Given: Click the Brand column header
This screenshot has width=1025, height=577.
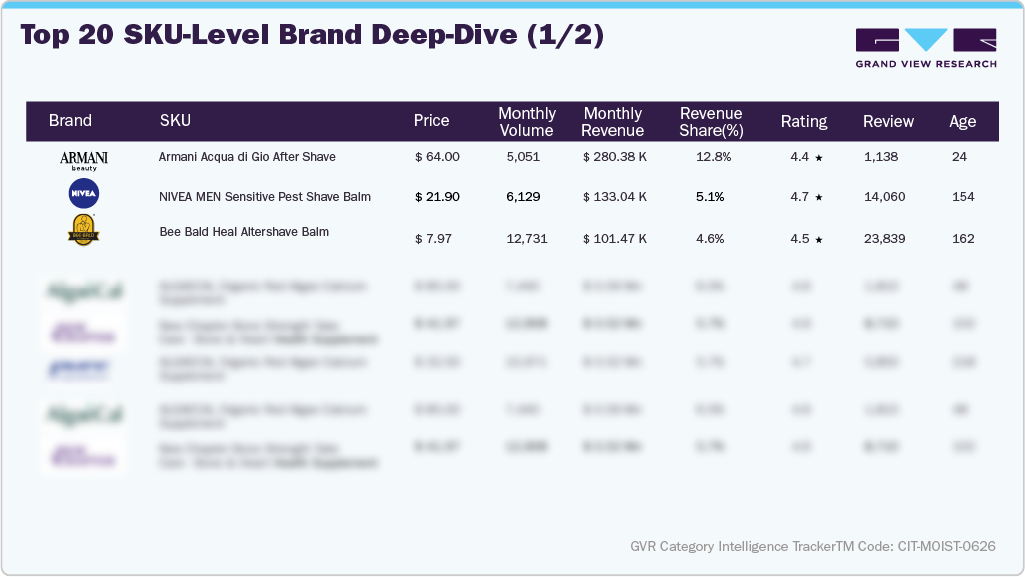Looking at the screenshot, I should coord(70,120).
